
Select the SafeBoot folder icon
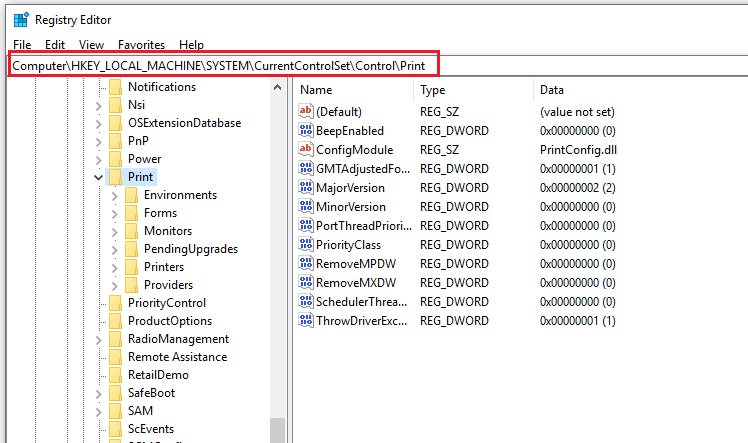coord(115,393)
